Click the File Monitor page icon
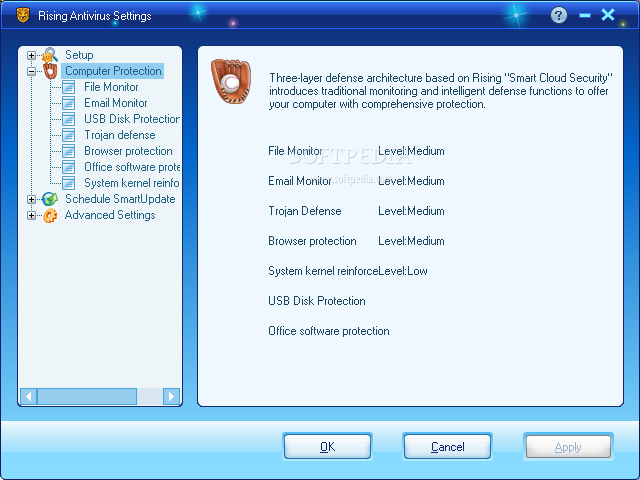Image resolution: width=640 pixels, height=480 pixels. coord(69,87)
